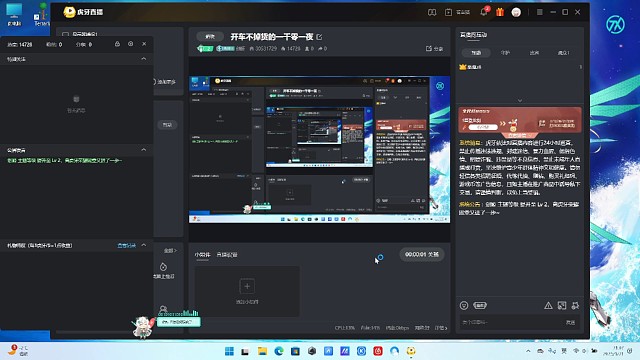This screenshot has height=360, width=640.
Task: Expand the details arrow in the status bar
Action: click(441, 328)
